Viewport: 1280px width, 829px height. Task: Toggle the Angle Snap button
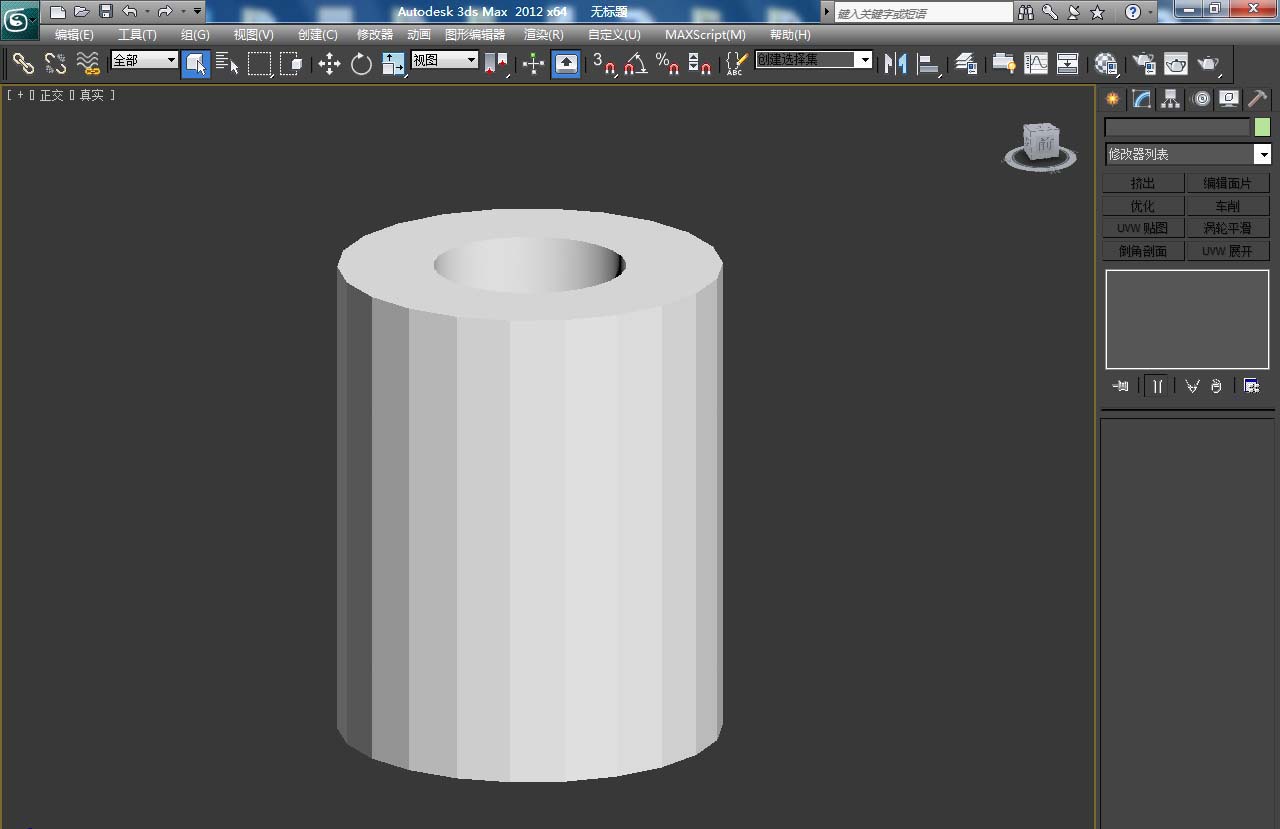click(635, 64)
